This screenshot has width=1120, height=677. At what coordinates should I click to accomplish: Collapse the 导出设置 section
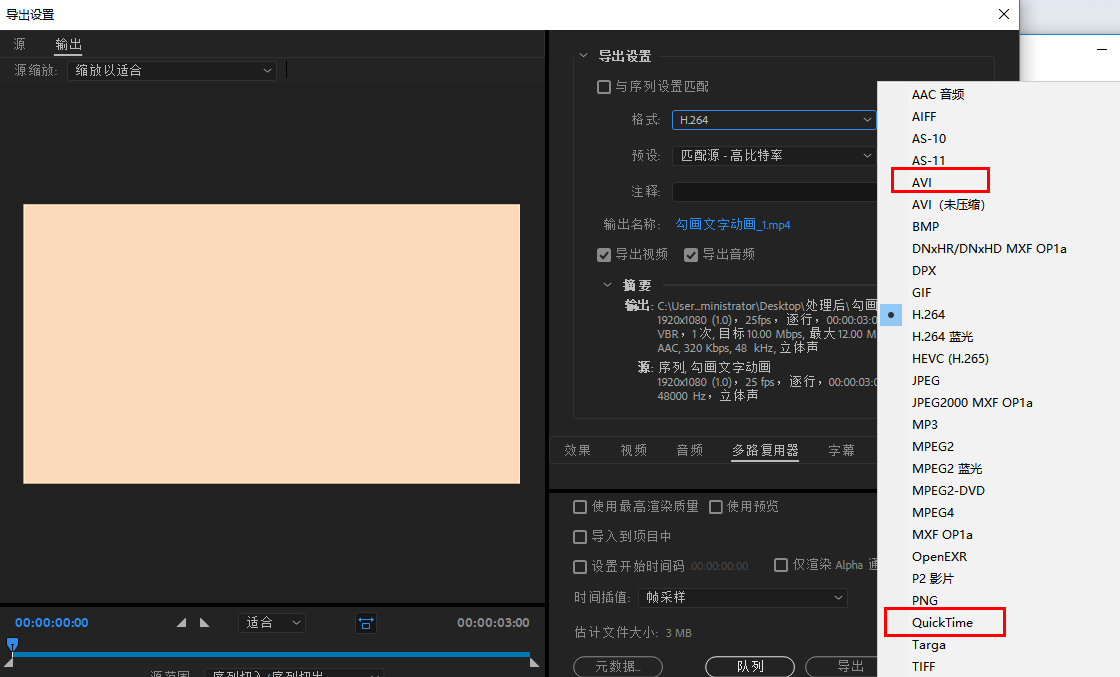pyautogui.click(x=583, y=56)
